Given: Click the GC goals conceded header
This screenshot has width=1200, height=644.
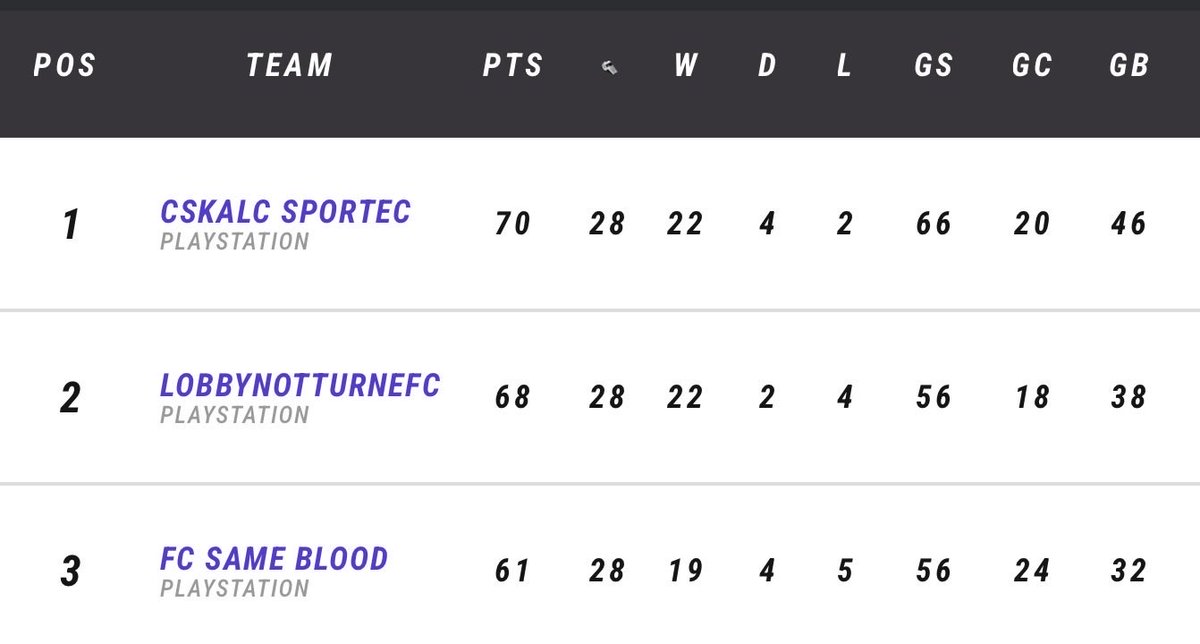Looking at the screenshot, I should 1032,66.
